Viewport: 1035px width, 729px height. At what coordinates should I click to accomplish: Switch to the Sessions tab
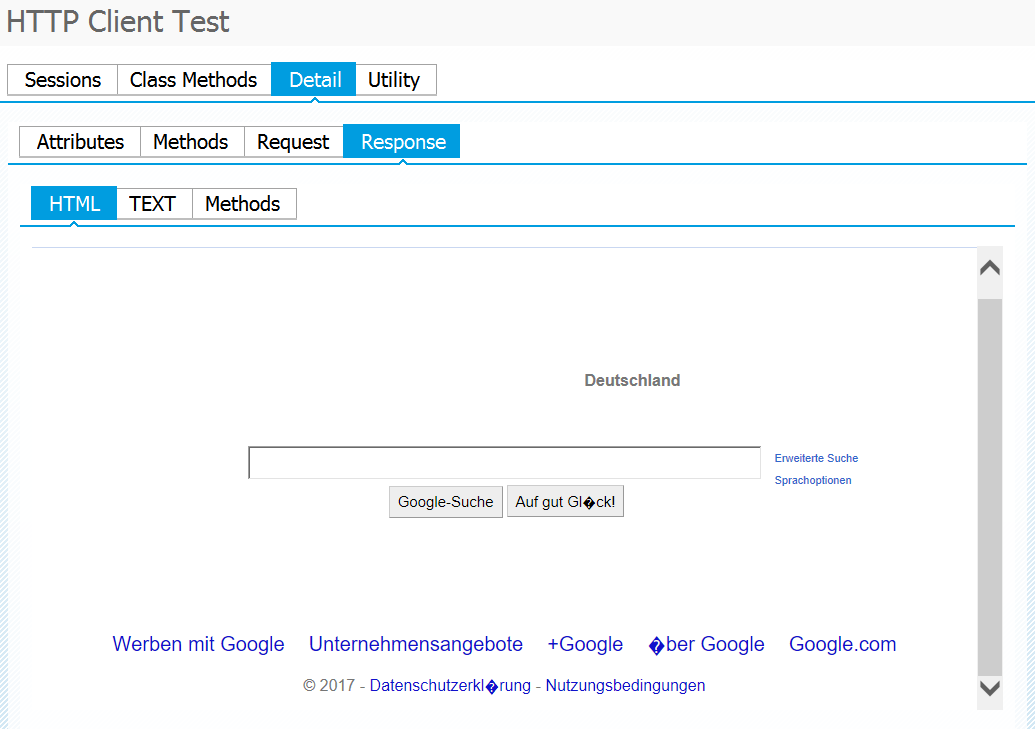point(62,80)
